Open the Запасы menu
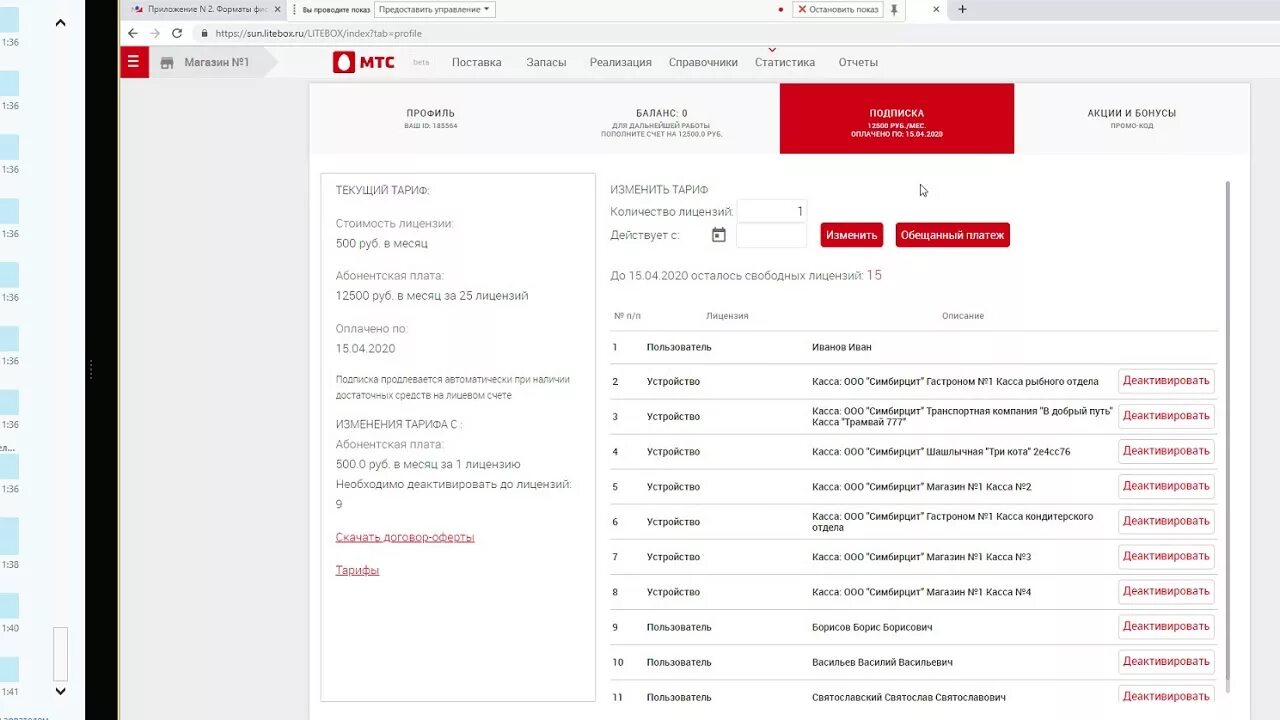The width and height of the screenshot is (1280, 720). [546, 62]
